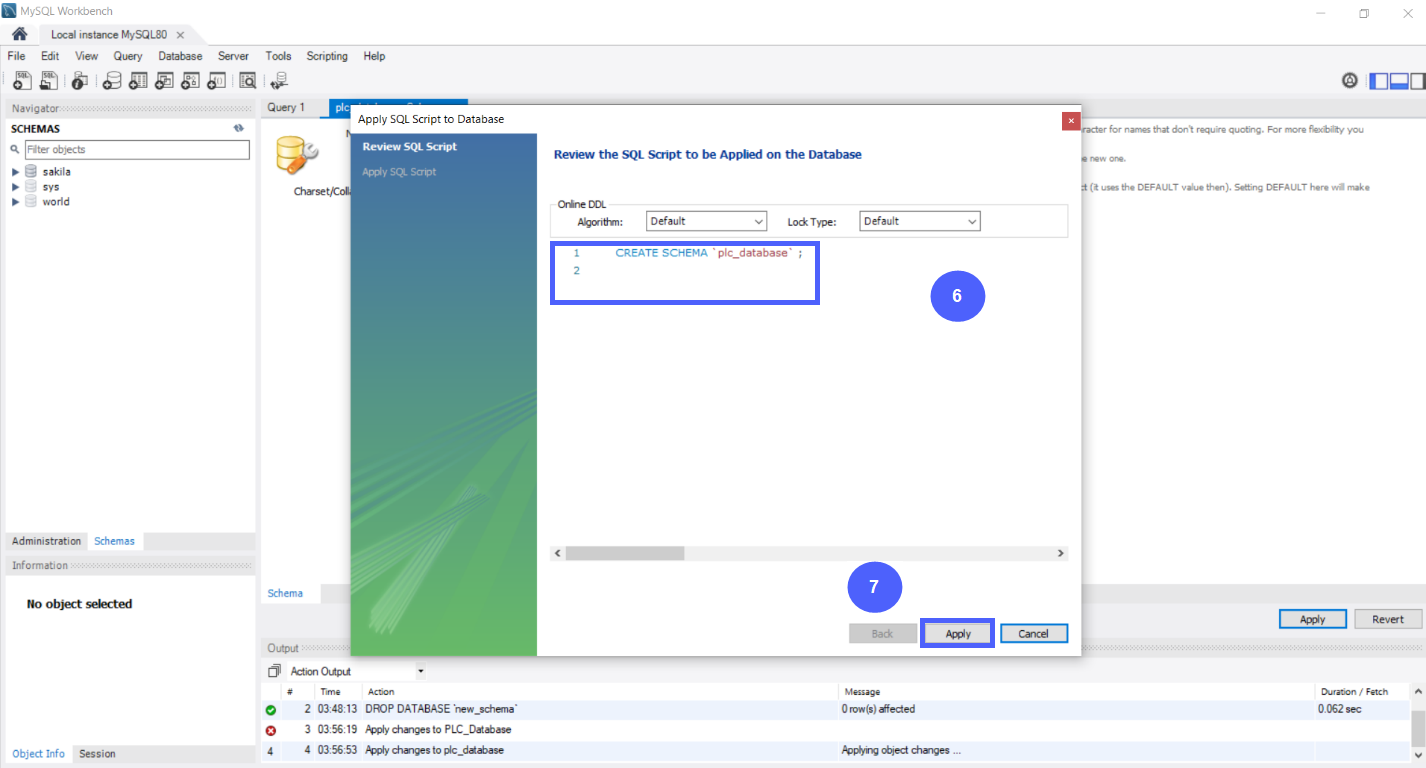The width and height of the screenshot is (1426, 768).
Task: Toggle the left sidebar panel visibility
Action: coord(1379,81)
